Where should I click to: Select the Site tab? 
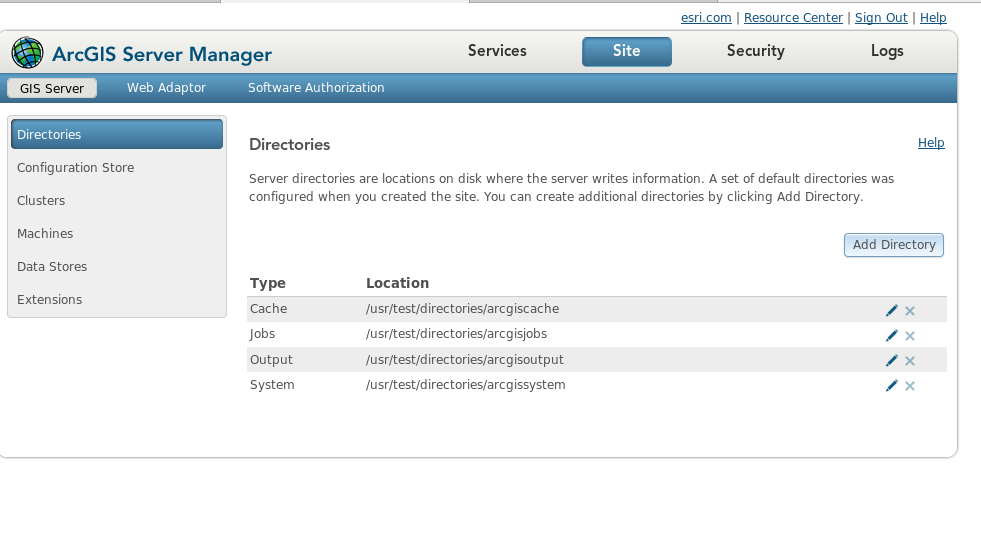pos(626,51)
